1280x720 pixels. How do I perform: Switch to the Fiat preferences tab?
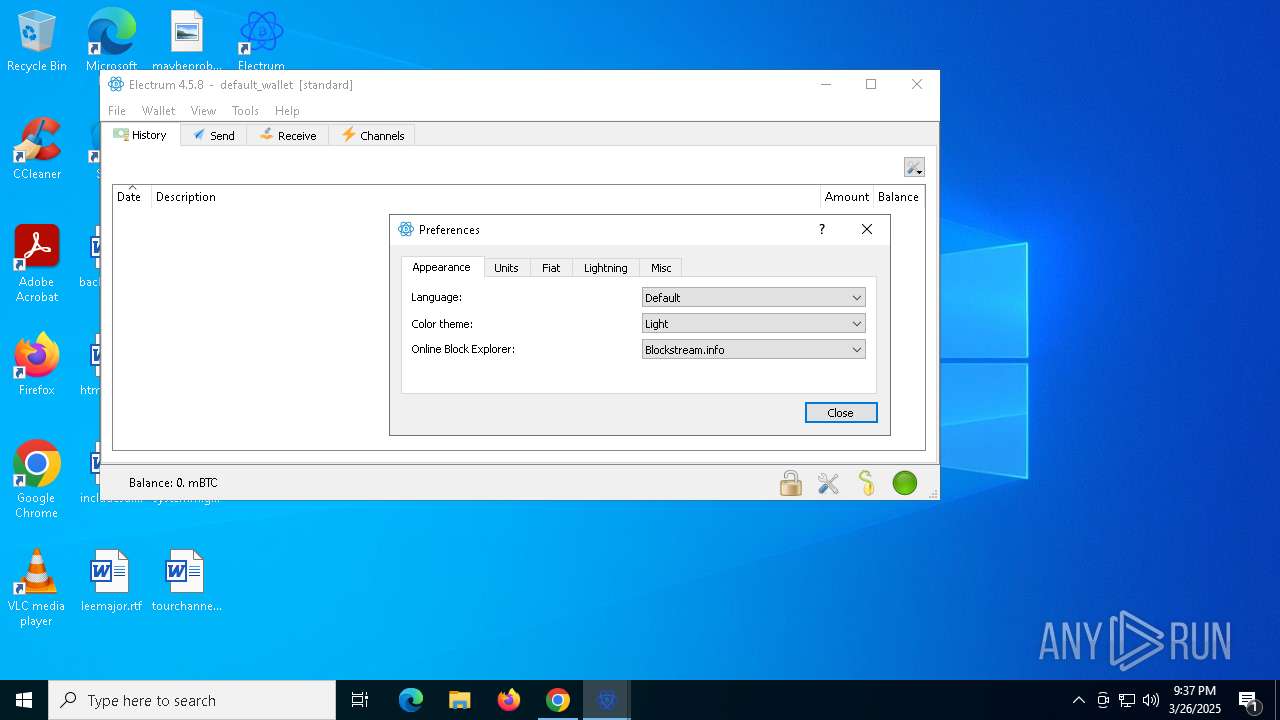551,268
